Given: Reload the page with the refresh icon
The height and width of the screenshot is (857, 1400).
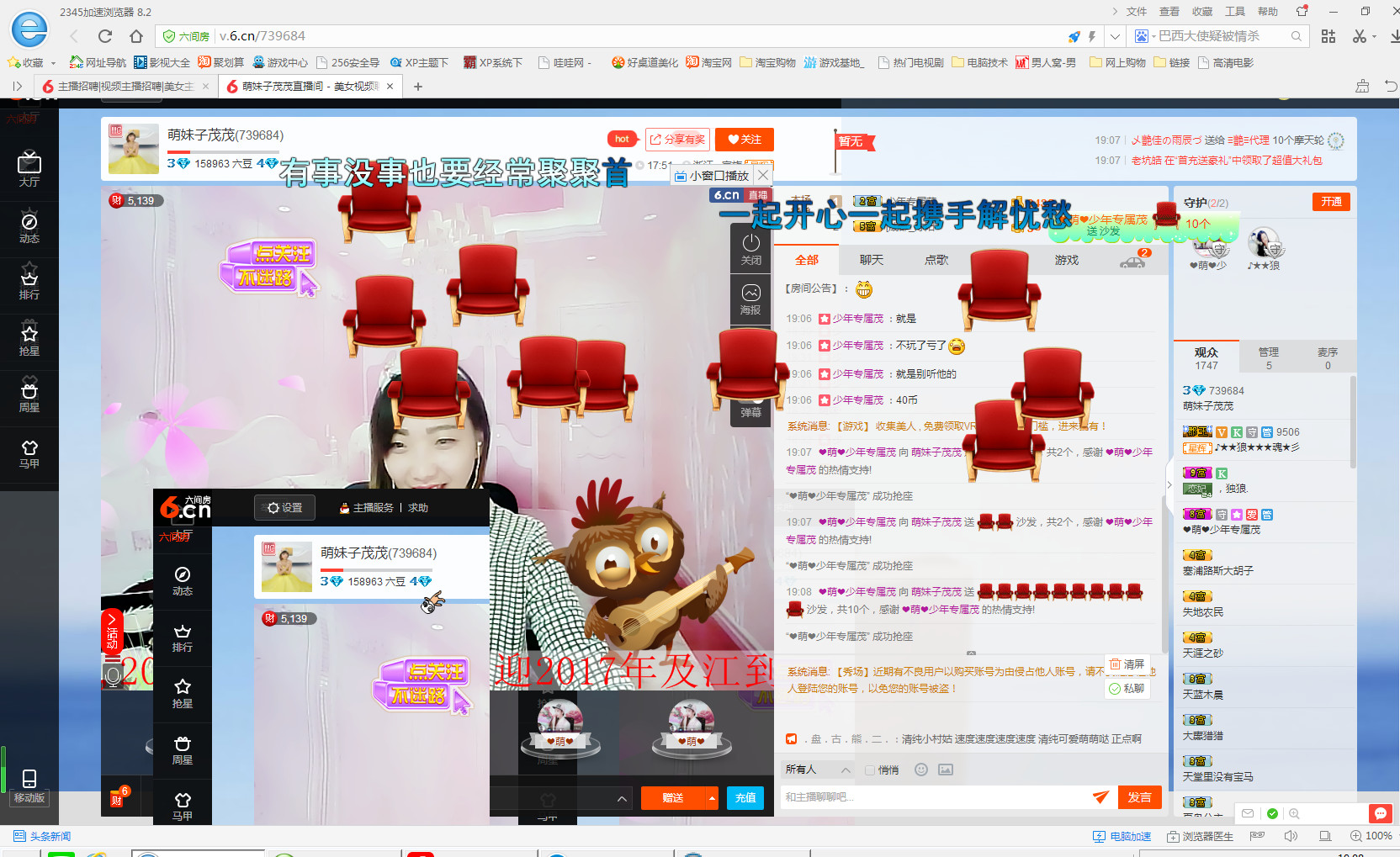Looking at the screenshot, I should [x=105, y=36].
